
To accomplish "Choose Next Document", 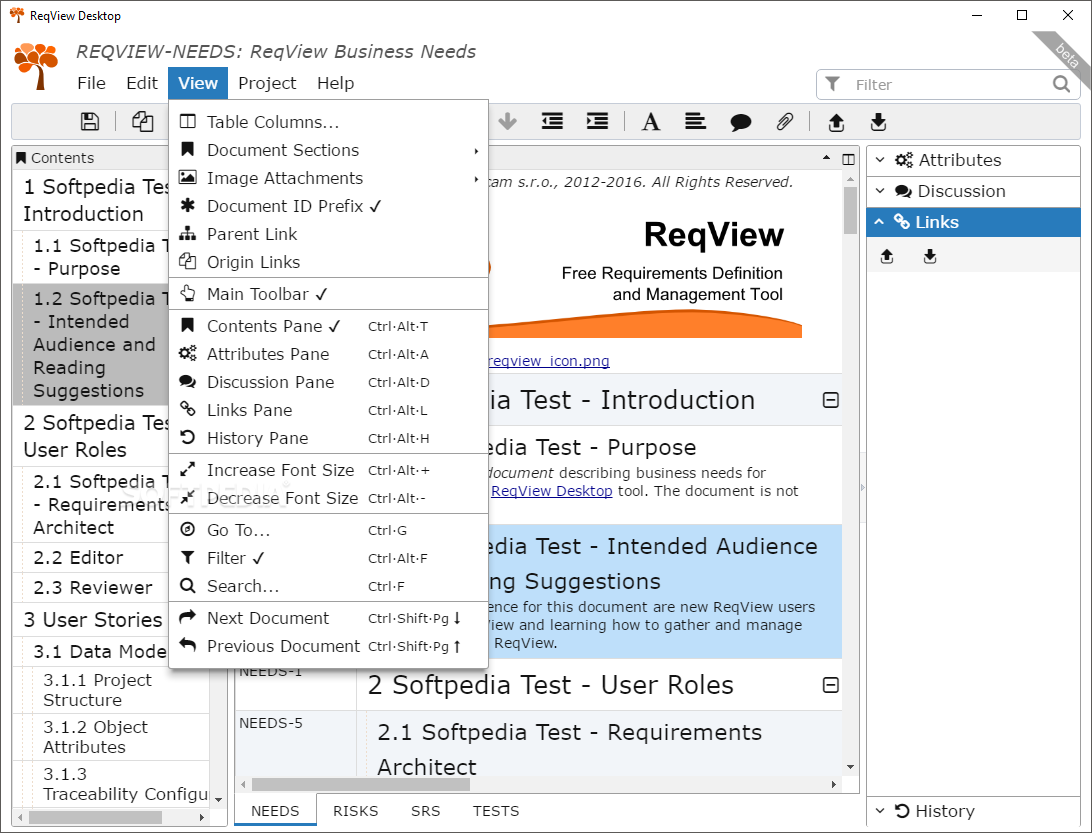I will tap(328, 618).
